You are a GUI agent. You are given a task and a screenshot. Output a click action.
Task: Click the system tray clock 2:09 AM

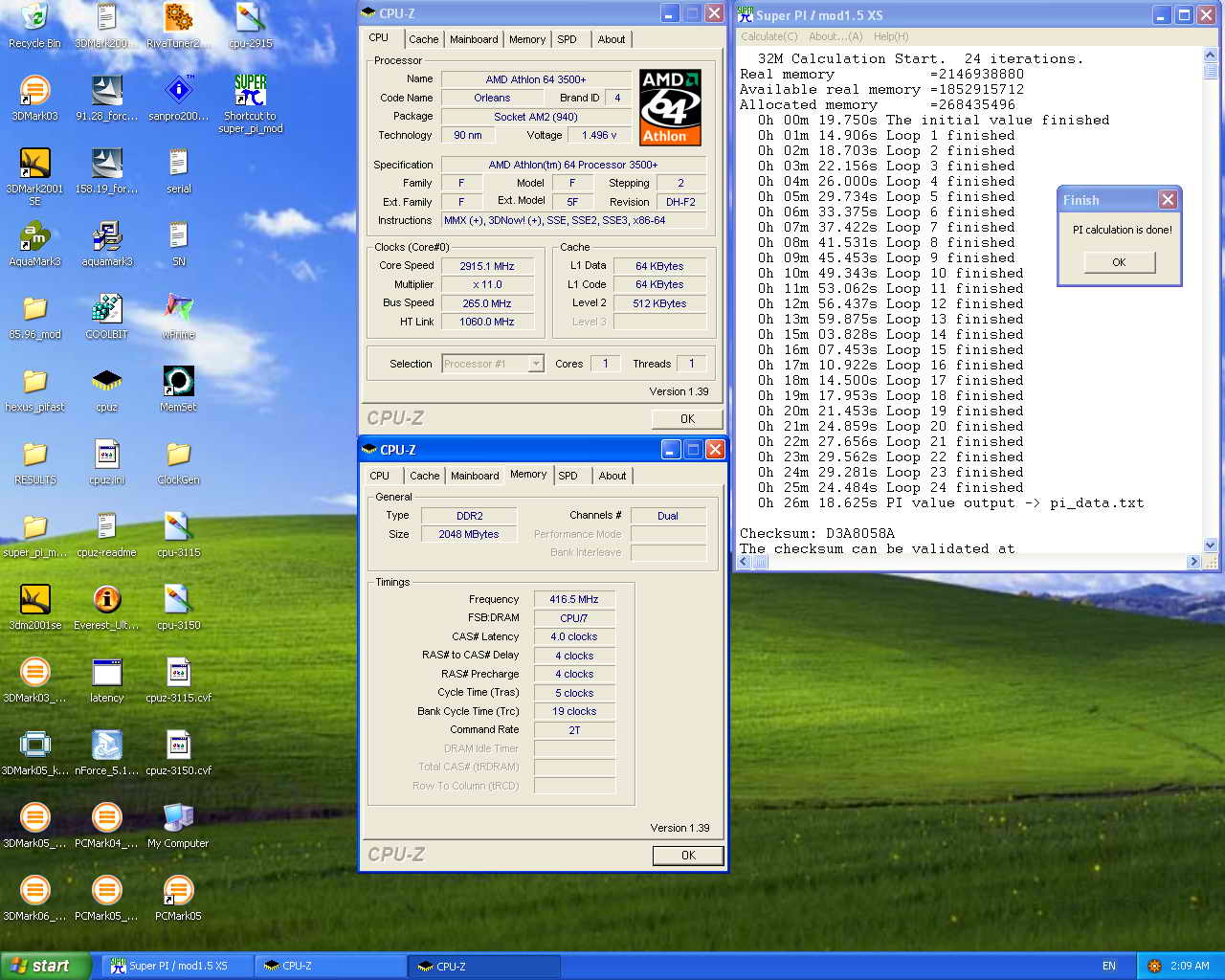(x=1190, y=966)
